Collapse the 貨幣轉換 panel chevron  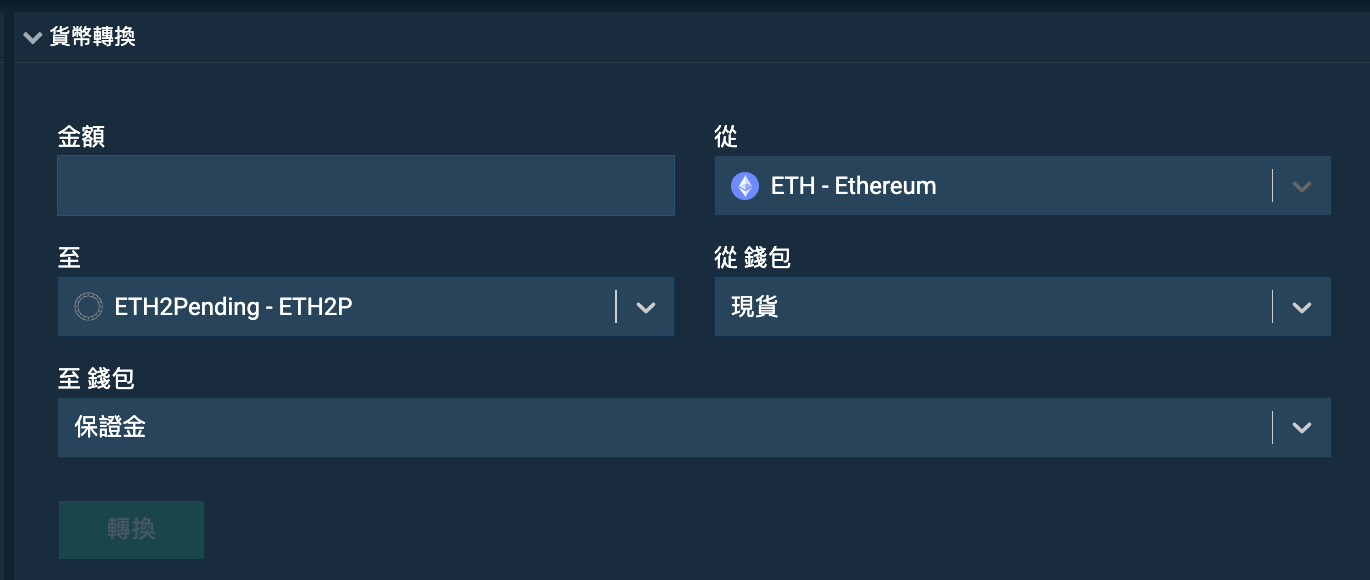pyautogui.click(x=33, y=38)
